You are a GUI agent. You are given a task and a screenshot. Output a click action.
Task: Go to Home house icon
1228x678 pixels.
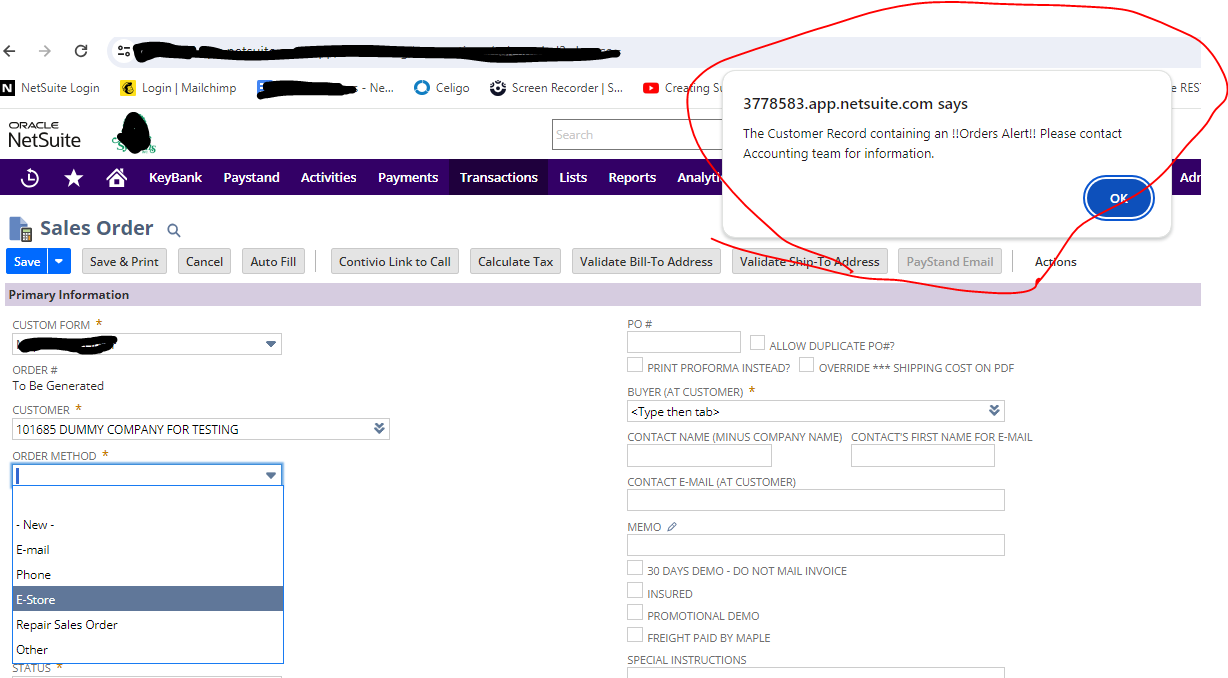point(117,178)
